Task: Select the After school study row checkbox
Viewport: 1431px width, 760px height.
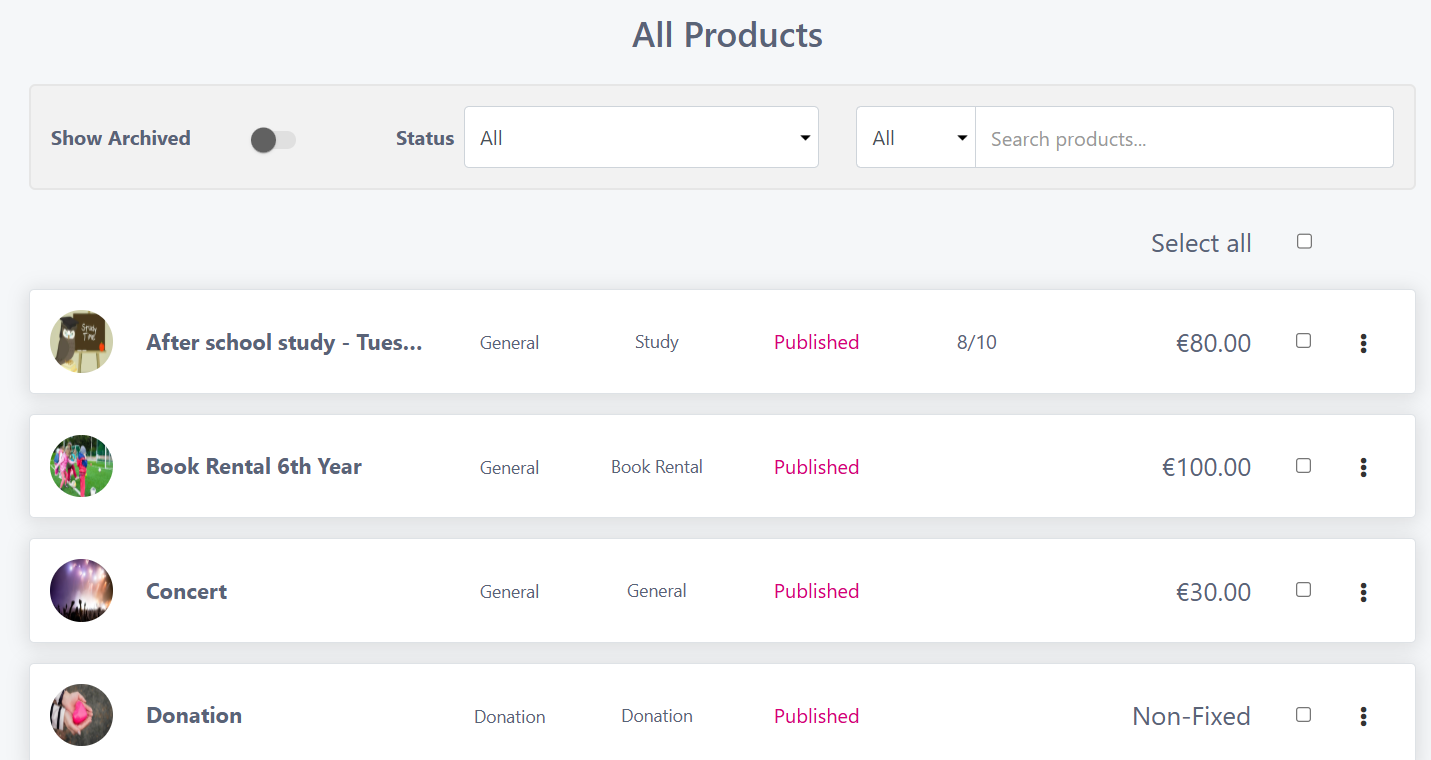Action: tap(1303, 341)
